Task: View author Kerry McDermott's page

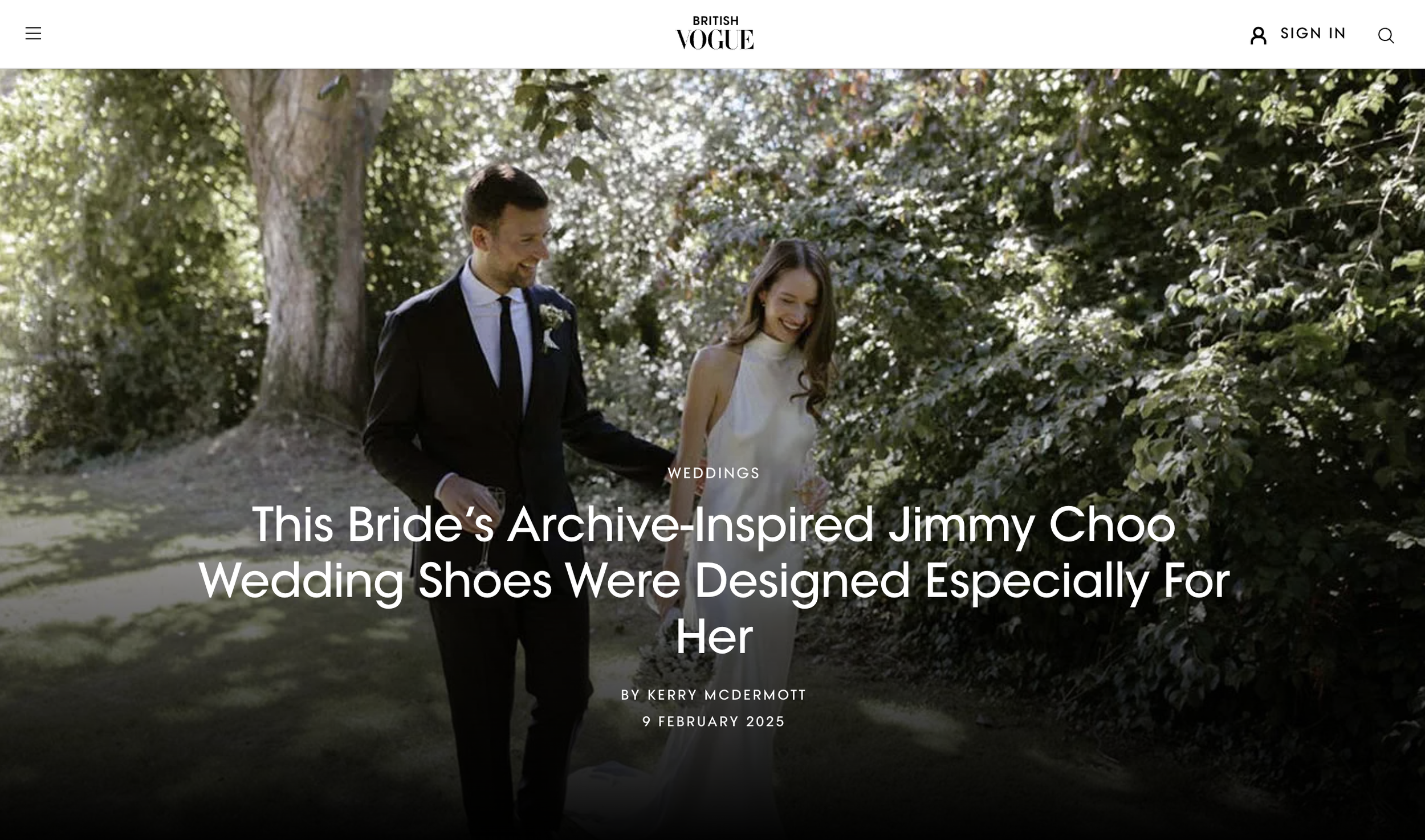Action: pos(727,695)
